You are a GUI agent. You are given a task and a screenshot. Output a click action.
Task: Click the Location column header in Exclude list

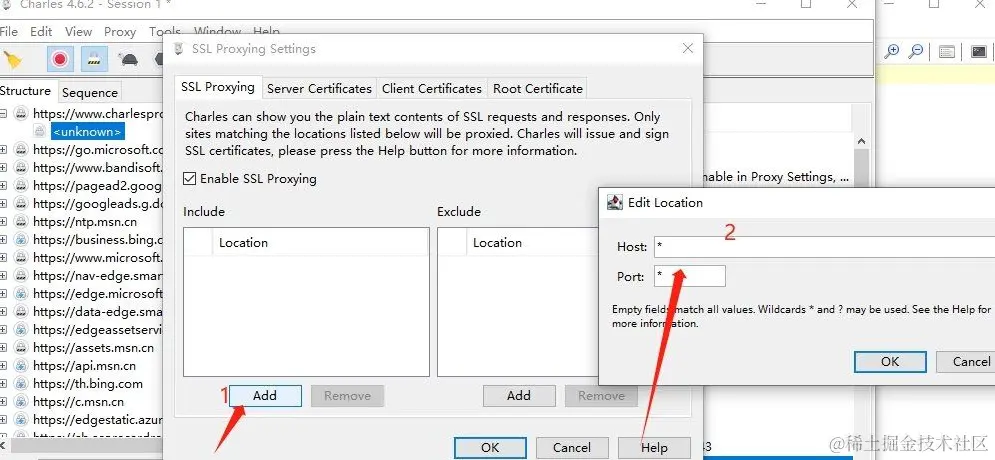click(533, 242)
